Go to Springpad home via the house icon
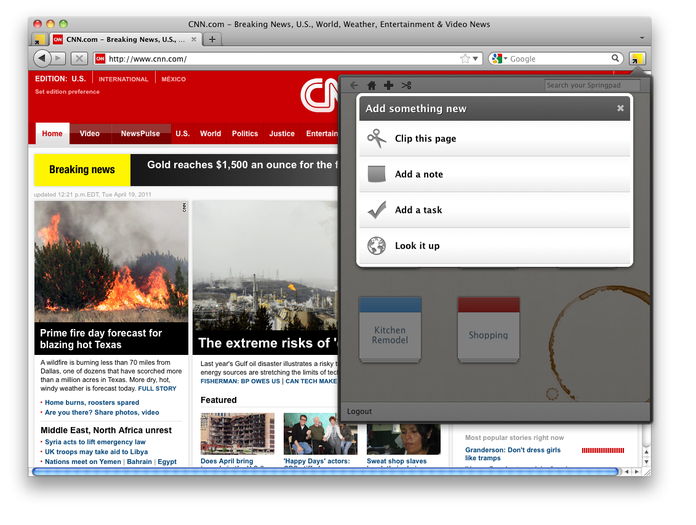The image size is (696, 525). [372, 86]
